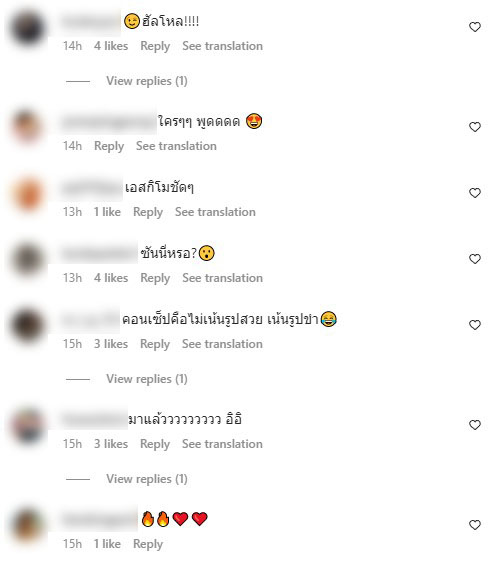
Task: Like the ฮัลโหล!!!! comment with heart icon
Action: (x=475, y=27)
